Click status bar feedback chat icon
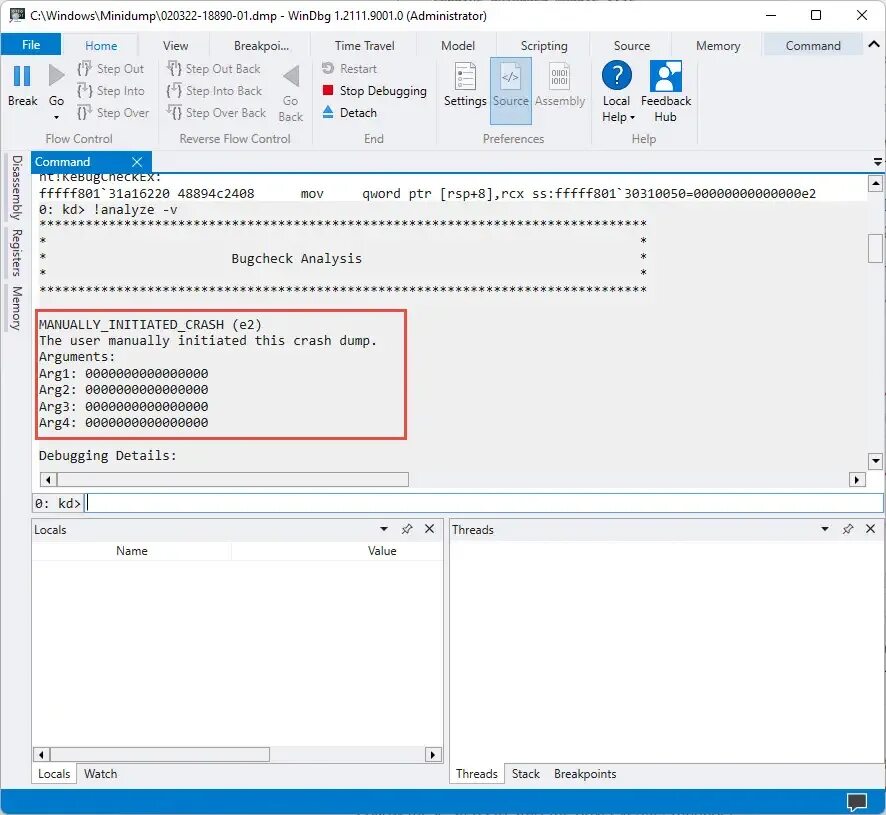This screenshot has width=886, height=815. click(x=857, y=801)
